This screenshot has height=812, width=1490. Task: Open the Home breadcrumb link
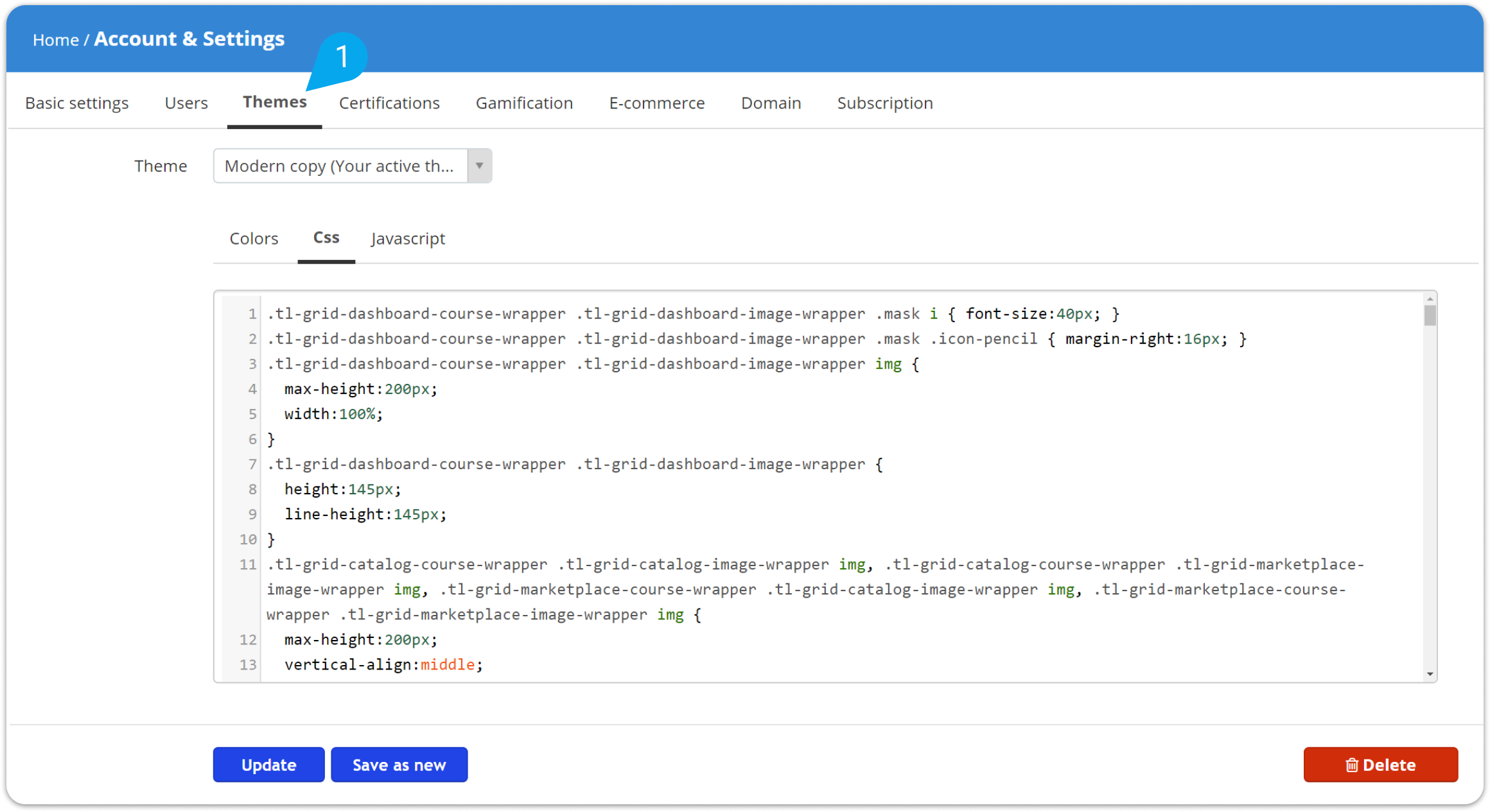(x=56, y=40)
